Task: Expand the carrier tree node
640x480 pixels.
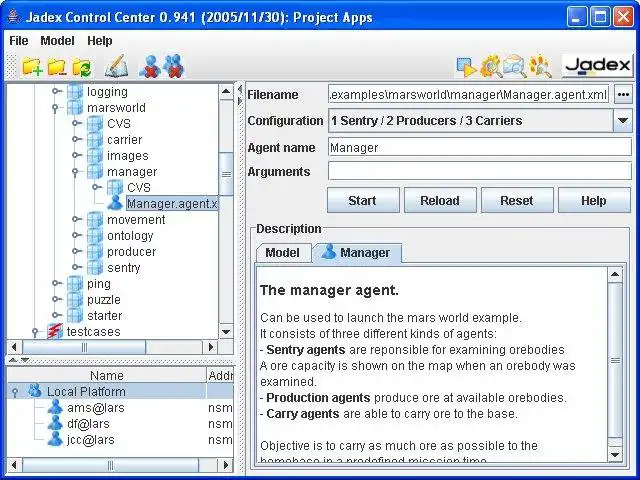Action: 77,139
